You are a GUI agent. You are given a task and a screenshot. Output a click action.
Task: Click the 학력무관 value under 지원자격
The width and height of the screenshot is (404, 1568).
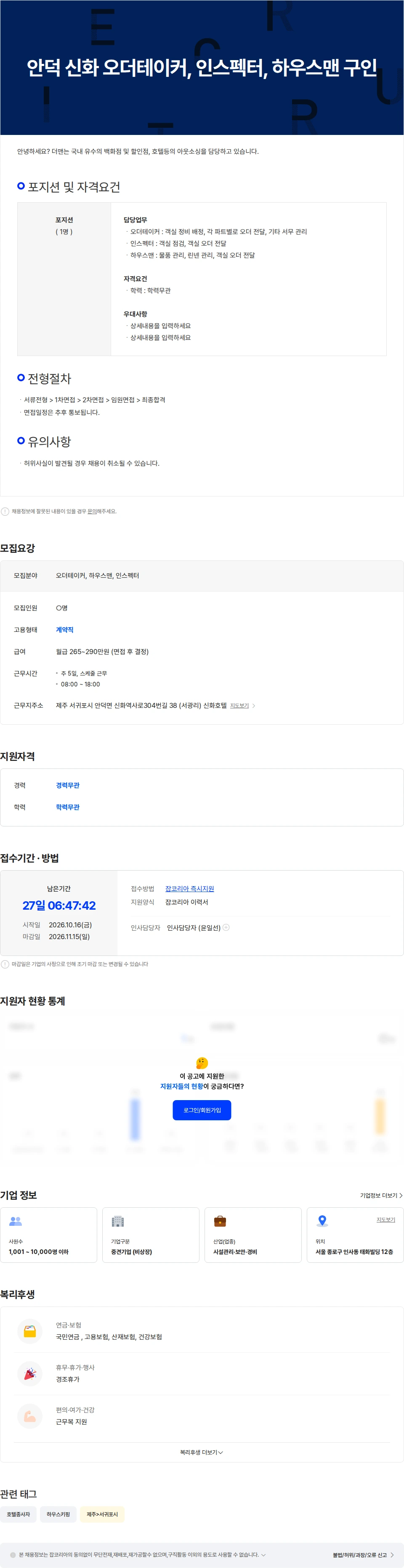(x=68, y=807)
